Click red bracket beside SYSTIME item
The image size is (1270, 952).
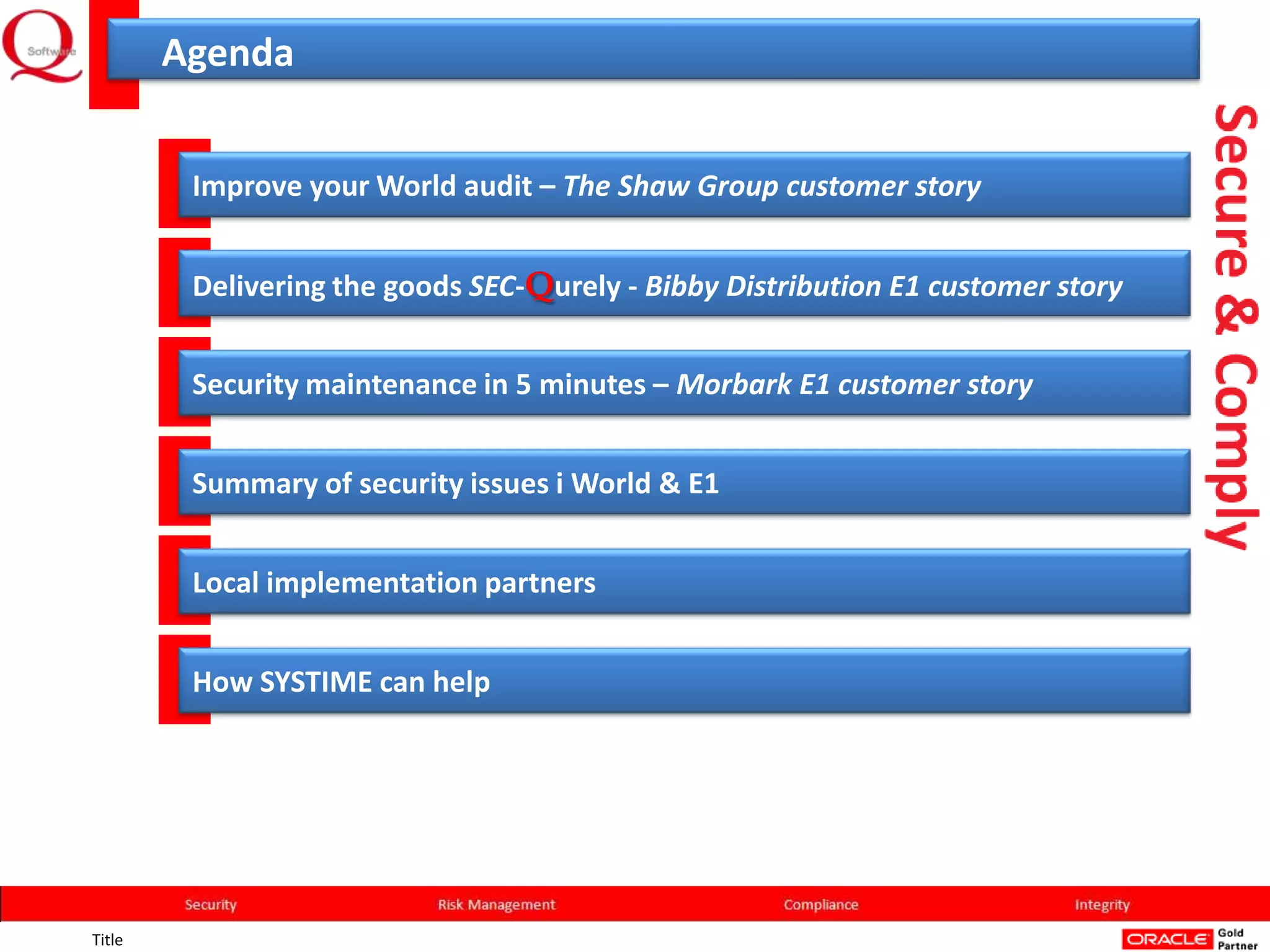[167, 680]
